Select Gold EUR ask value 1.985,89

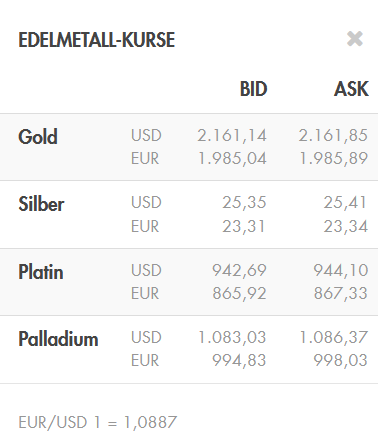point(334,158)
